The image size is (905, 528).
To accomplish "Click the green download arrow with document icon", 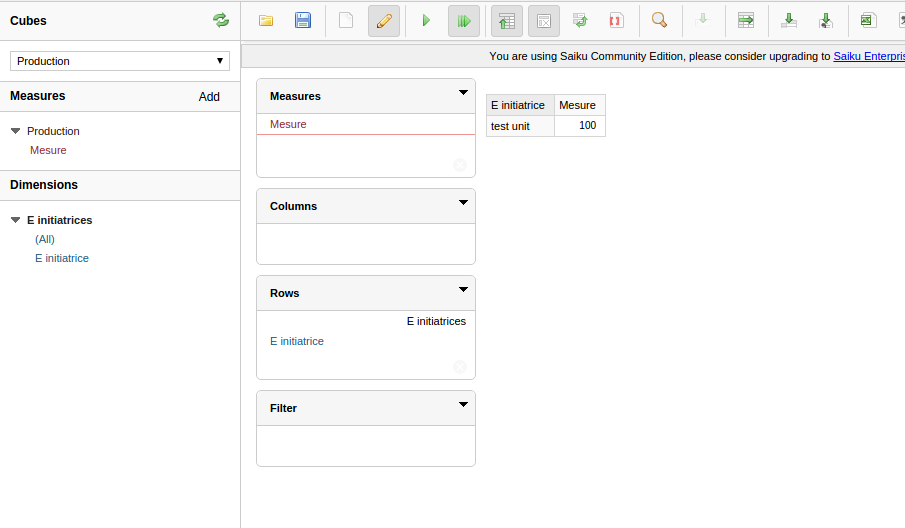I will (825, 21).
